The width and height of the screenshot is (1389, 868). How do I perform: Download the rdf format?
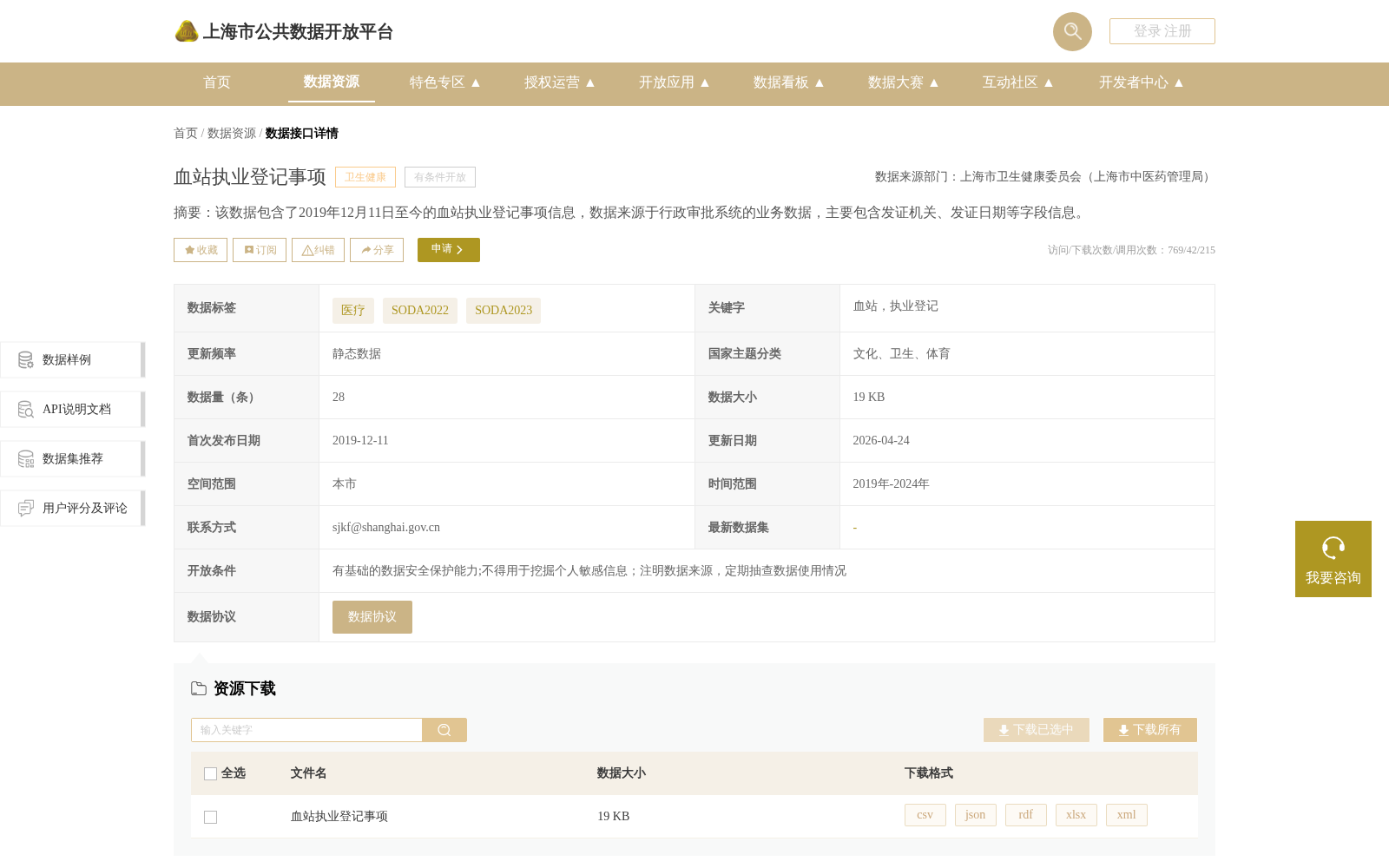1026,815
